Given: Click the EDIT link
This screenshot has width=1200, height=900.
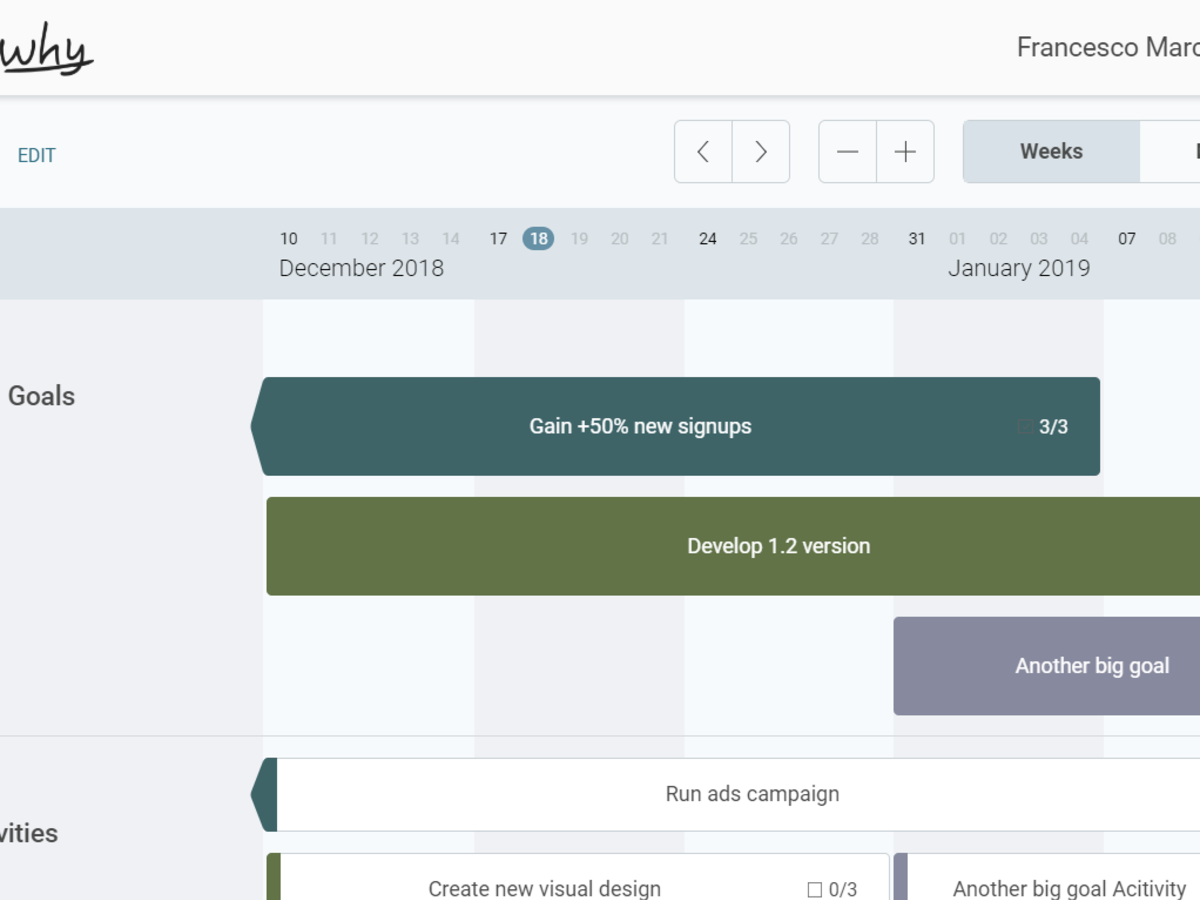Looking at the screenshot, I should pyautogui.click(x=37, y=156).
